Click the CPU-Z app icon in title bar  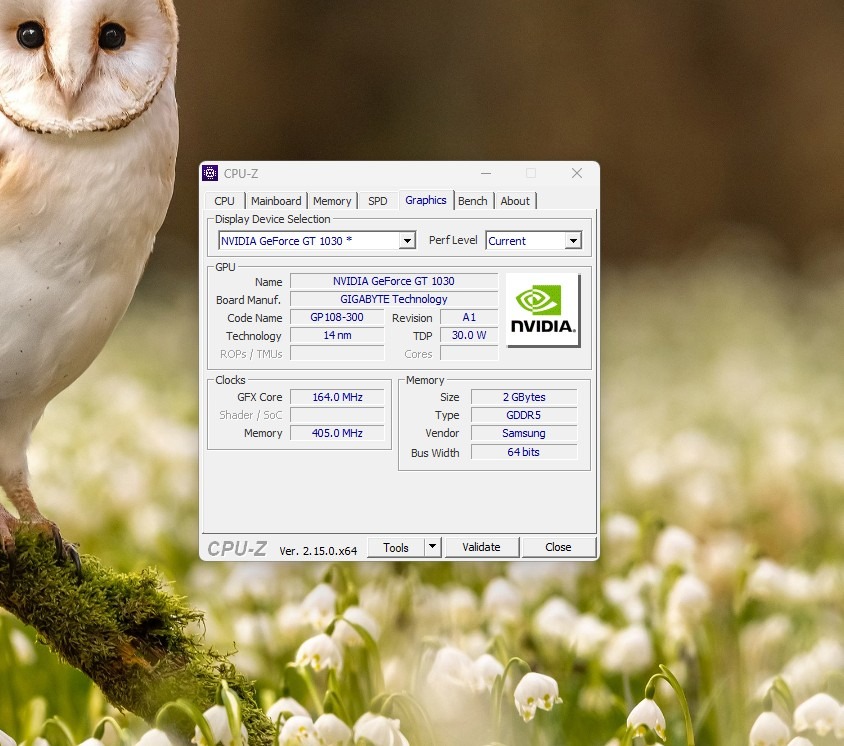coord(210,173)
